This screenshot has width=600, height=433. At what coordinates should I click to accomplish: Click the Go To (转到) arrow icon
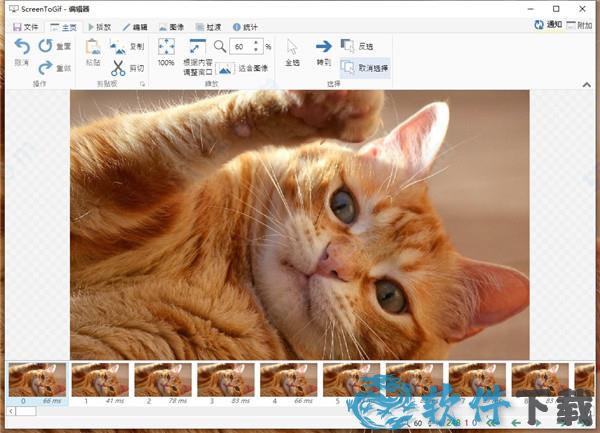pyautogui.click(x=323, y=46)
